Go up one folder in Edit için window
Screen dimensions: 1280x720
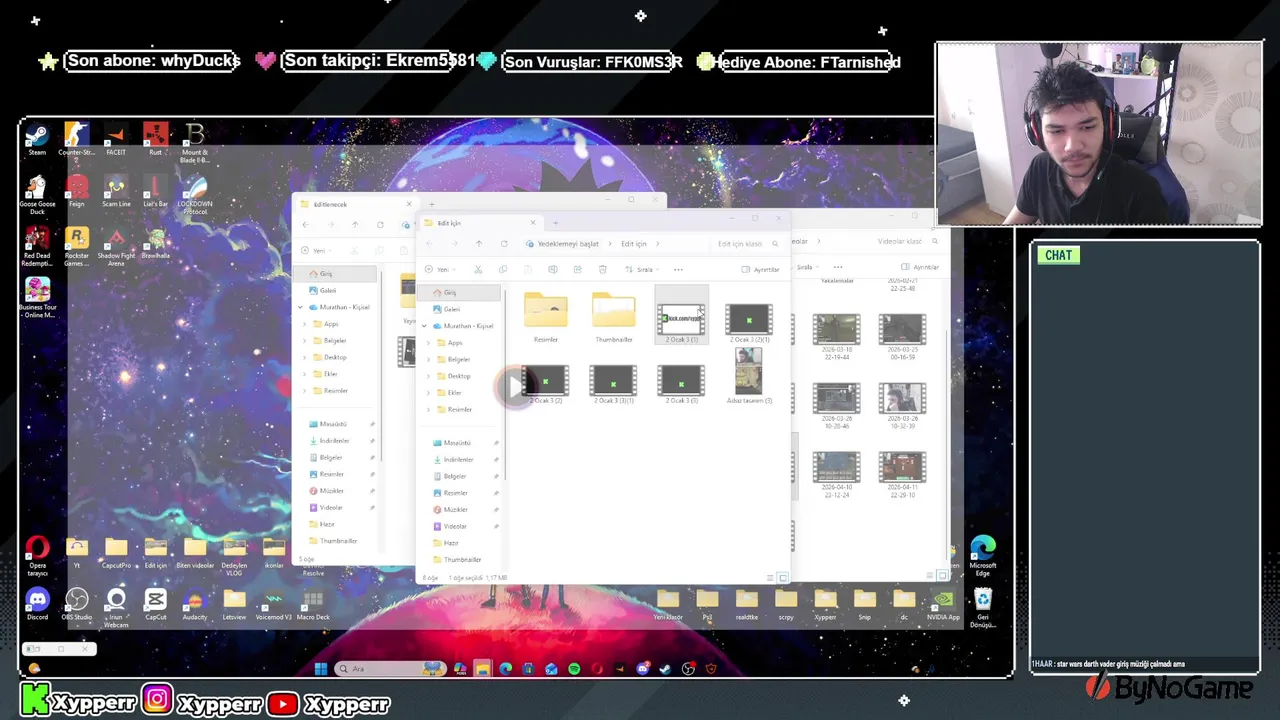(479, 244)
